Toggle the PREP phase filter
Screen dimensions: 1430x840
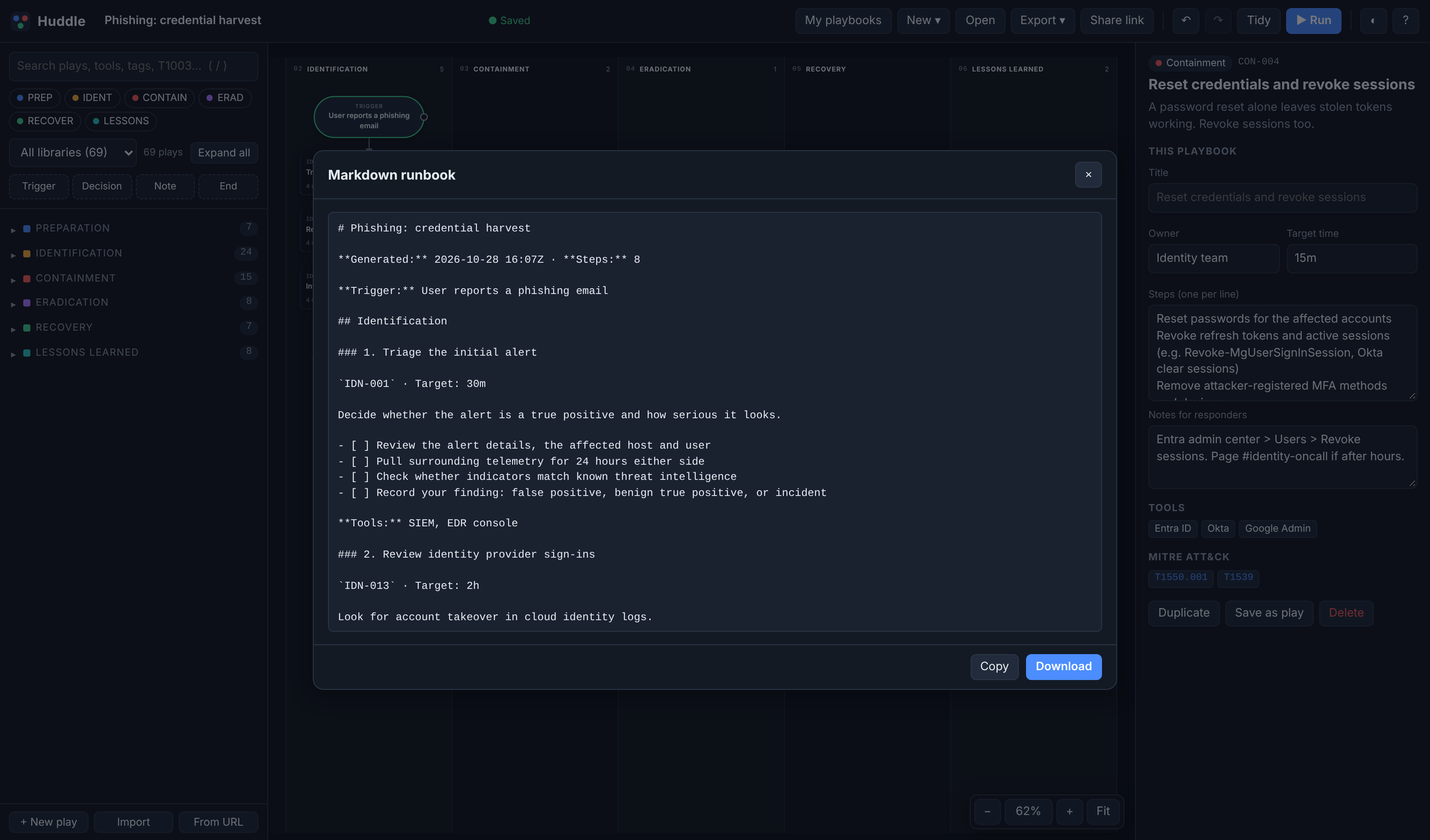click(x=35, y=98)
